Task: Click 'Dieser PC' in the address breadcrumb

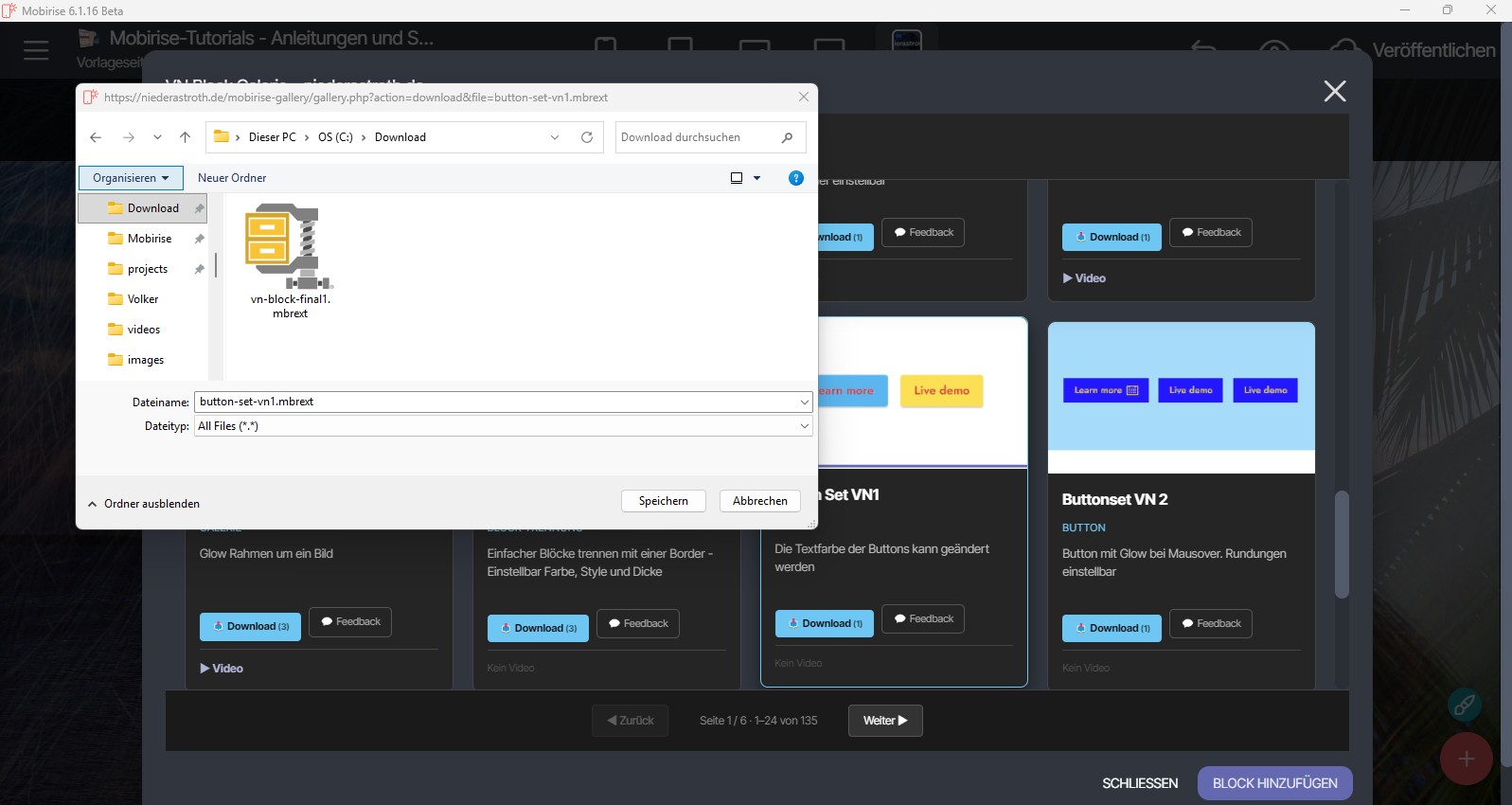Action: pyautogui.click(x=273, y=137)
